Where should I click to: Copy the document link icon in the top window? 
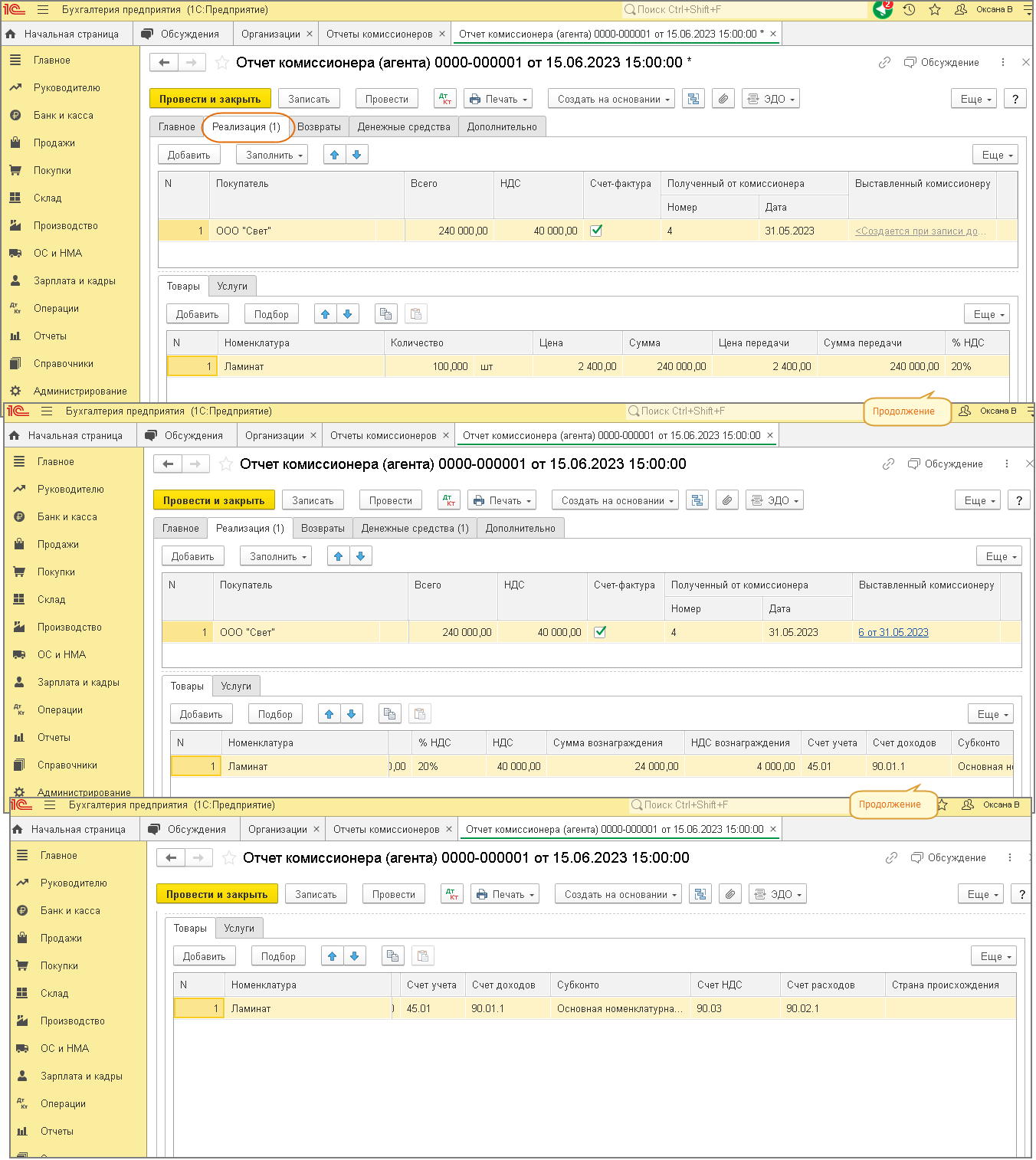[x=884, y=63]
